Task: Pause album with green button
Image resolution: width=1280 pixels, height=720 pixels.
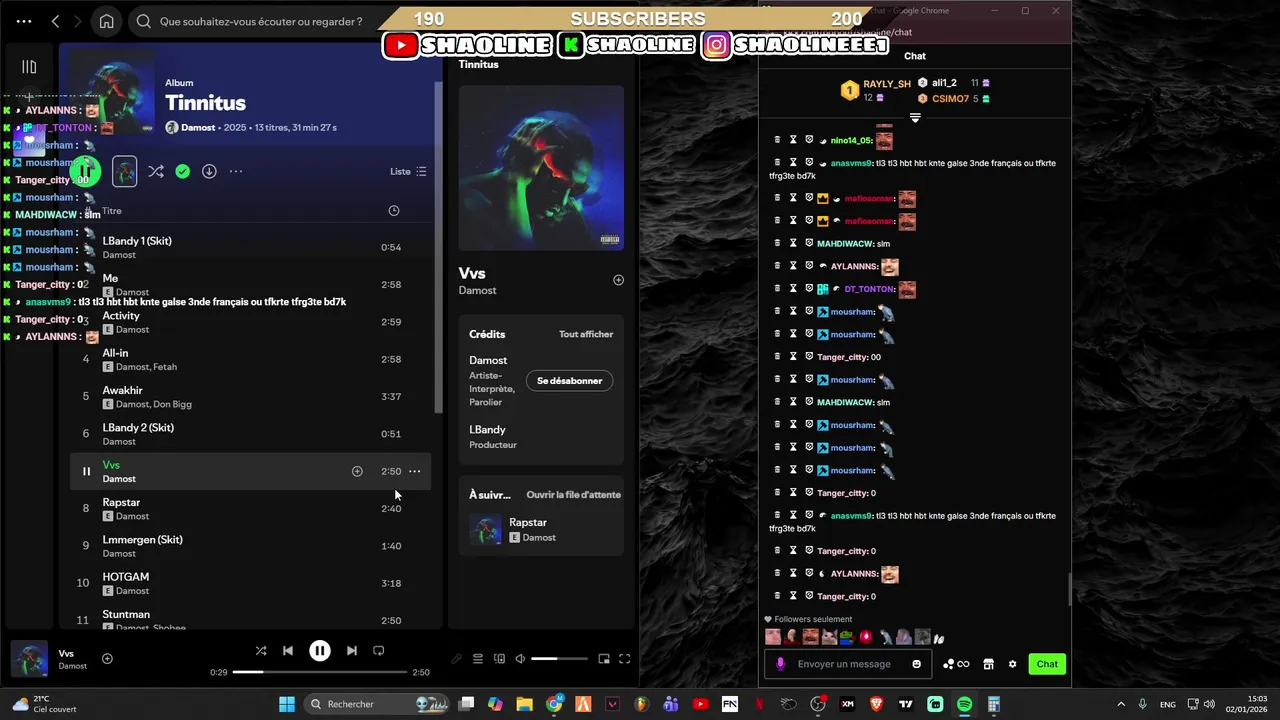Action: [x=86, y=171]
